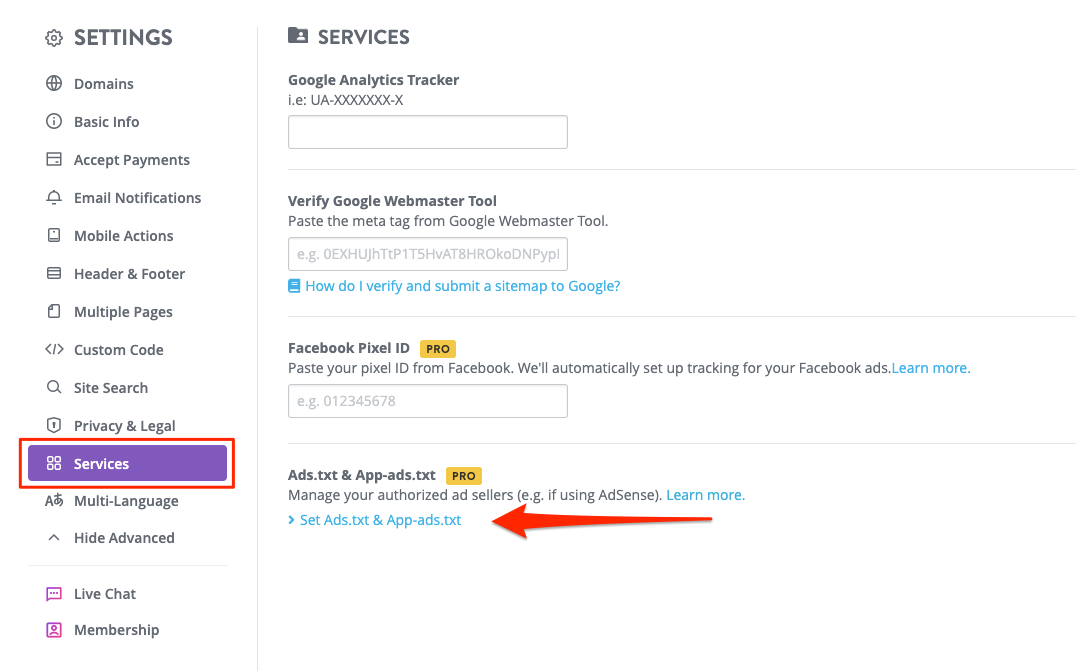Image resolution: width=1076 pixels, height=671 pixels.
Task: Open Live Chat via the chat bubble icon
Action: point(54,593)
